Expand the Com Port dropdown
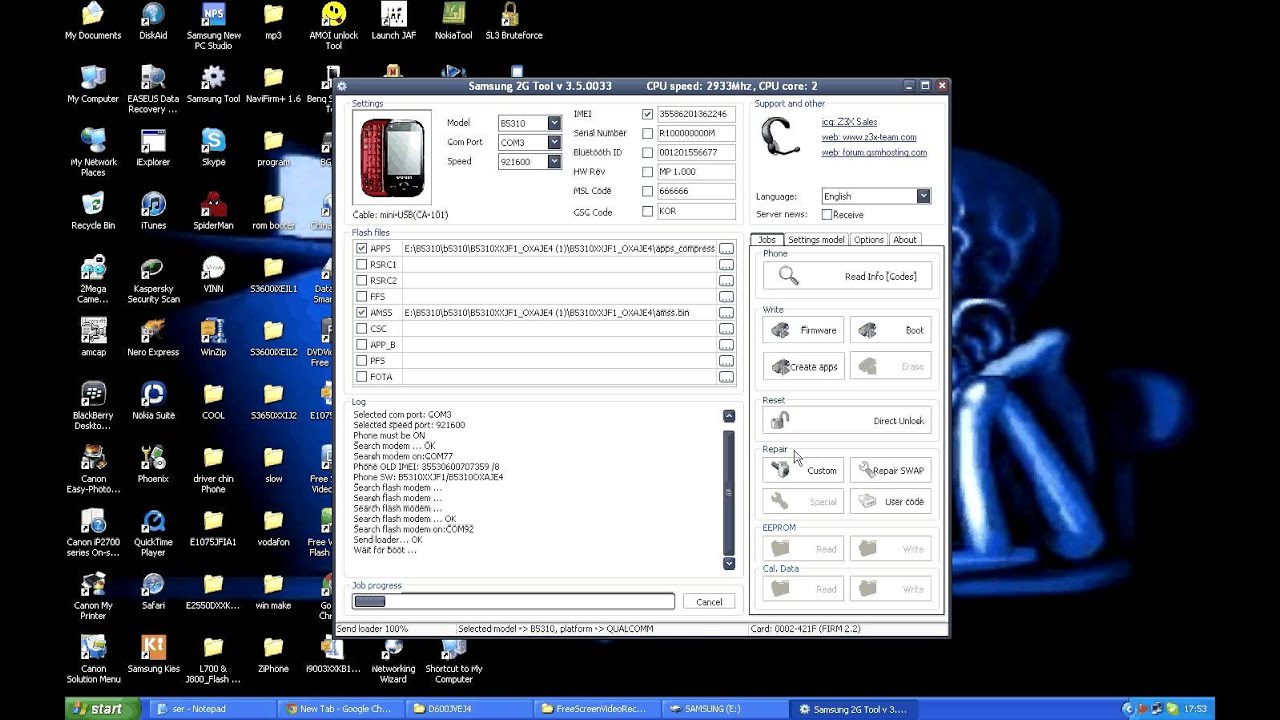The width and height of the screenshot is (1280, 720). (554, 142)
